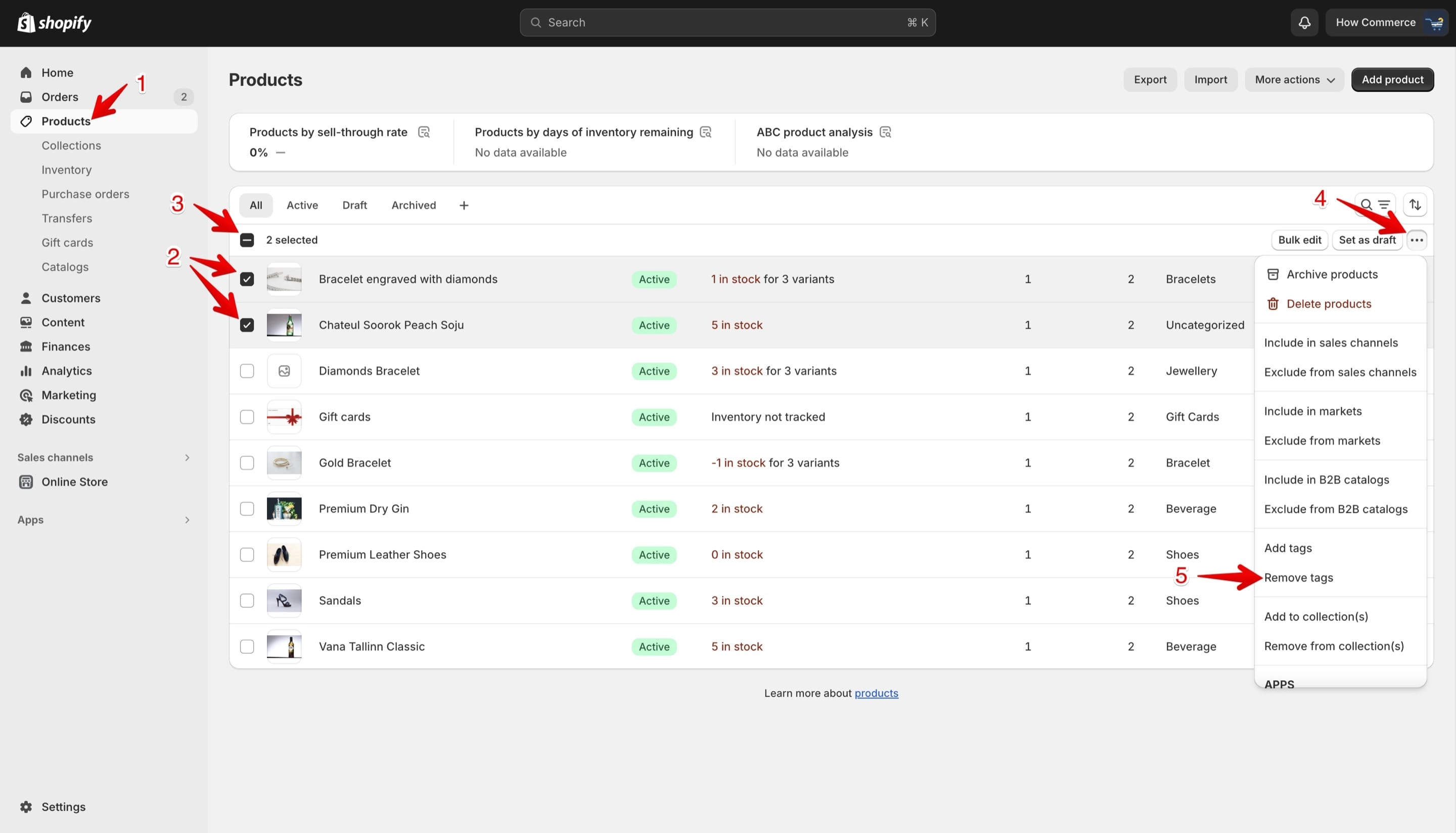Click the Discounts icon in sidebar

coord(26,419)
